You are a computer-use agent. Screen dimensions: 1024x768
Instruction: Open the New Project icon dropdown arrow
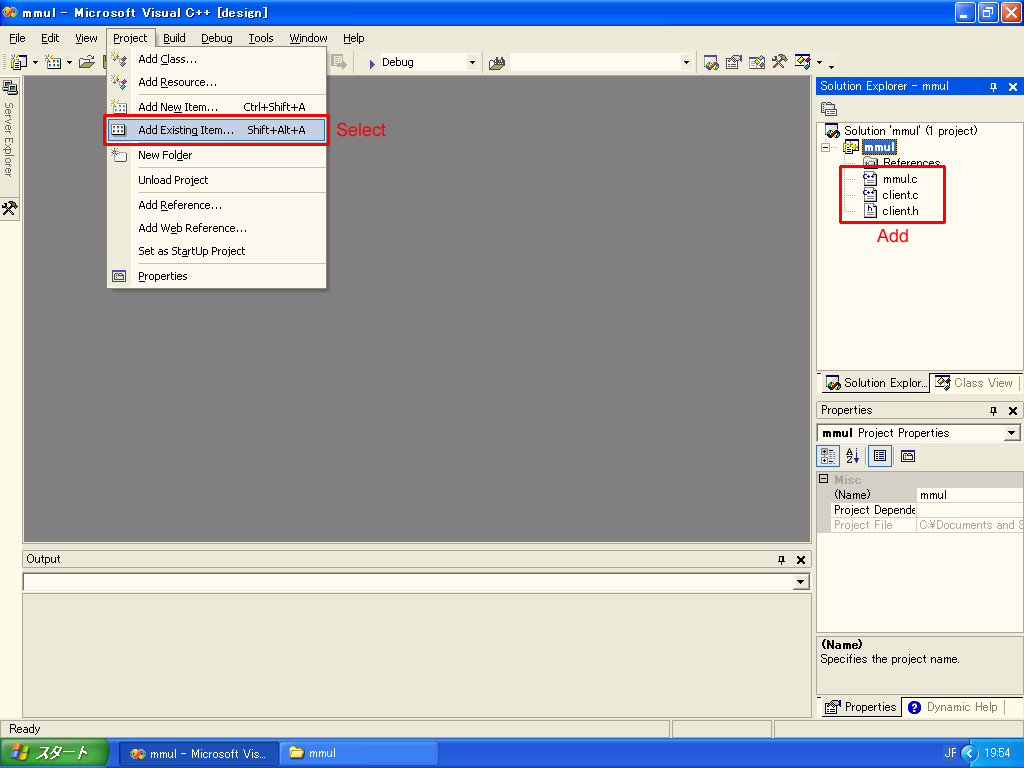(35, 63)
